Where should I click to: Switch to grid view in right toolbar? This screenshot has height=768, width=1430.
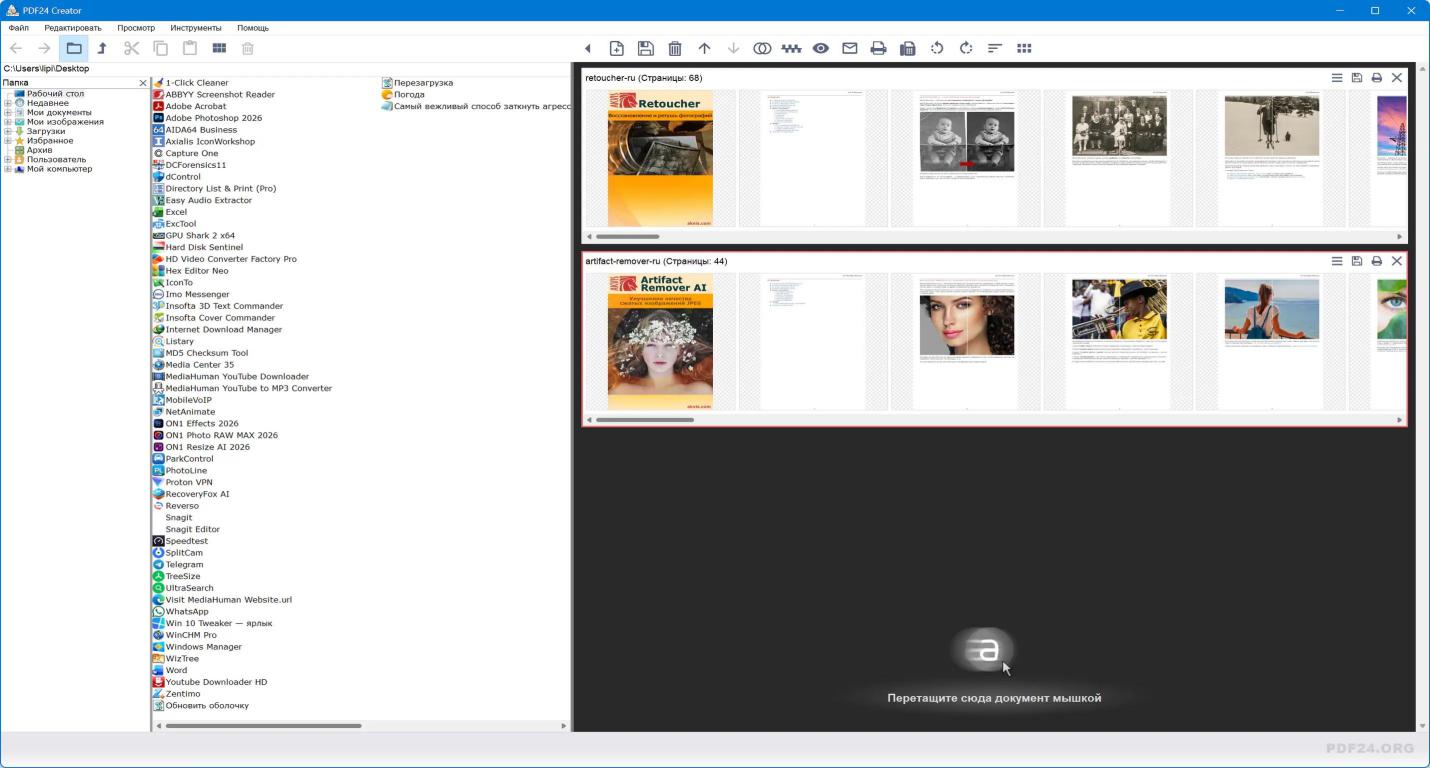1024,48
